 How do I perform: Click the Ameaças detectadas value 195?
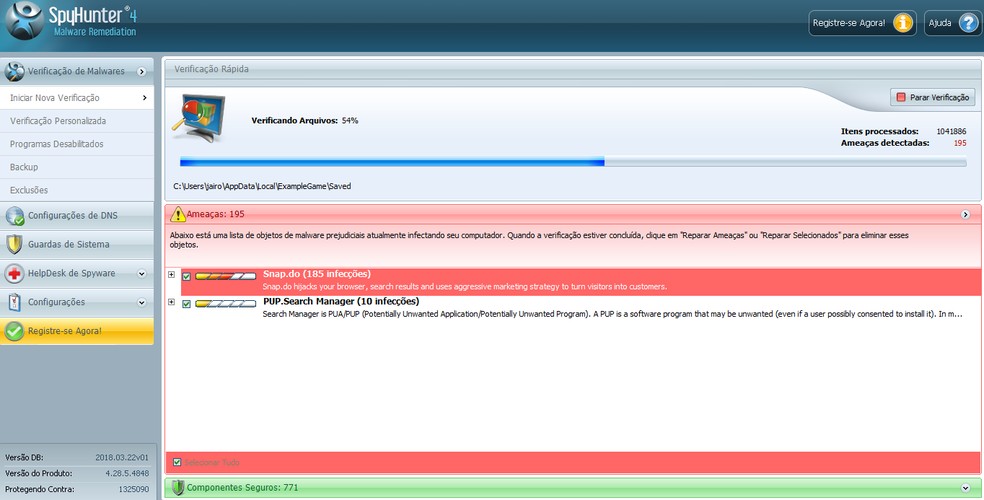(x=960, y=144)
